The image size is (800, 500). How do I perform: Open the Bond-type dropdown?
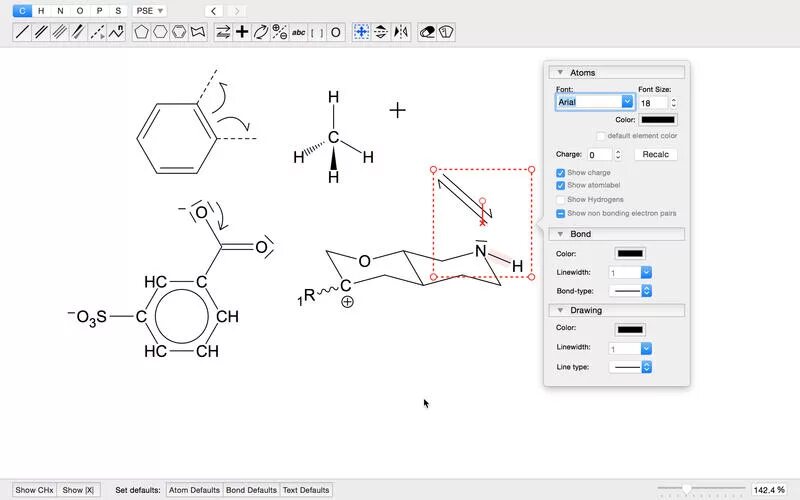(x=631, y=291)
